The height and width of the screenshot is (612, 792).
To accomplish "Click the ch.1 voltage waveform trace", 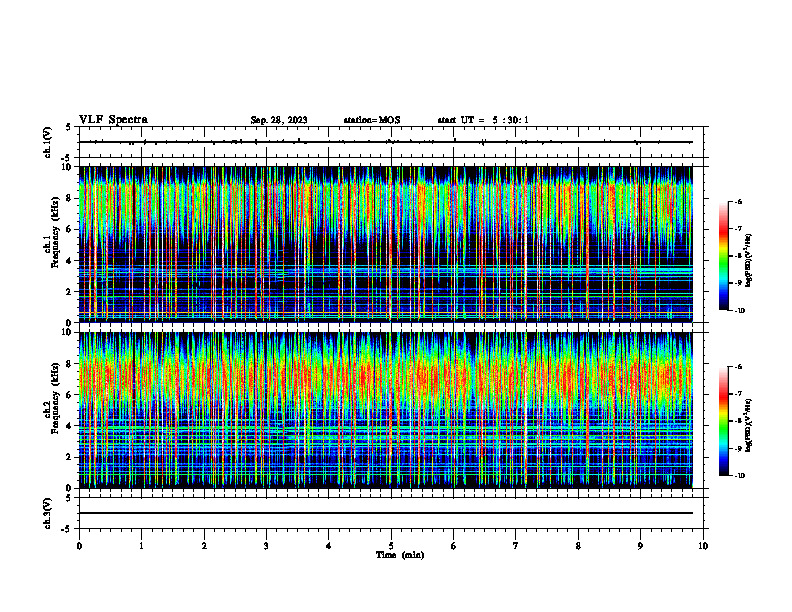I will click(386, 142).
